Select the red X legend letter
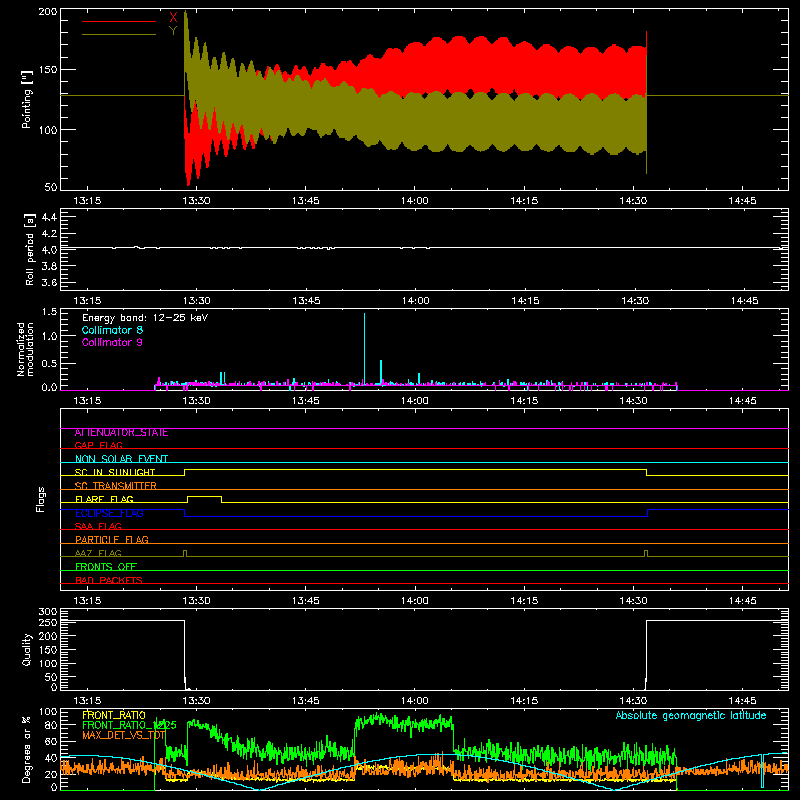 point(173,18)
